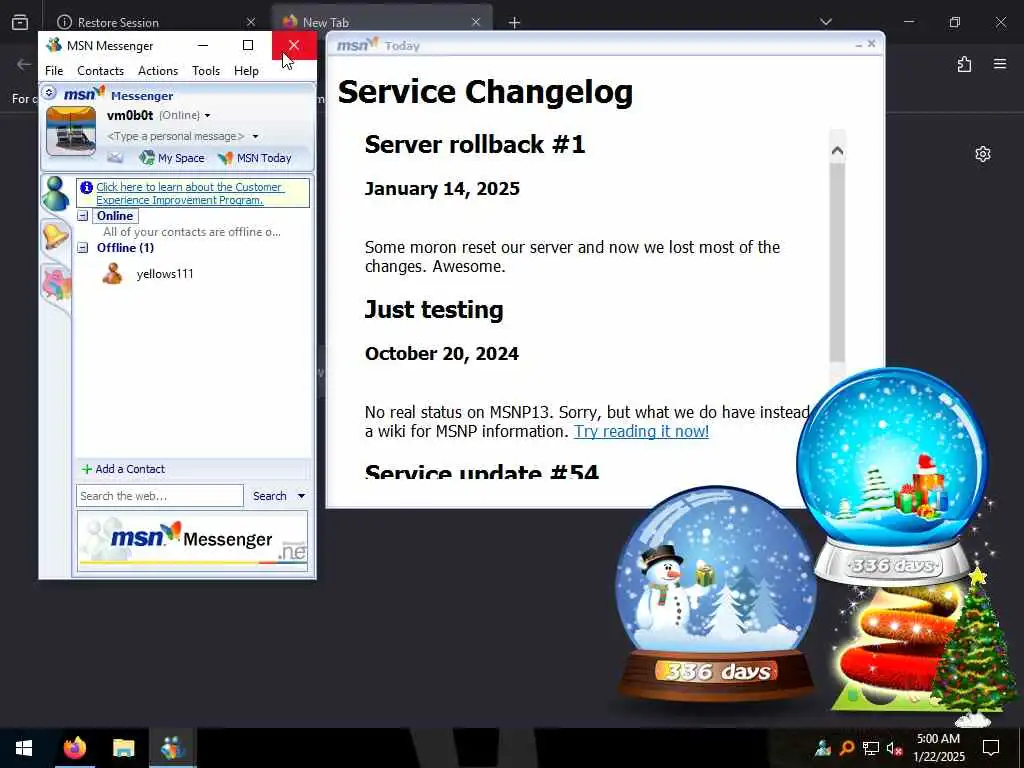1024x768 pixels.
Task: Click the yellows111 contact buddy icon
Action: (x=112, y=274)
